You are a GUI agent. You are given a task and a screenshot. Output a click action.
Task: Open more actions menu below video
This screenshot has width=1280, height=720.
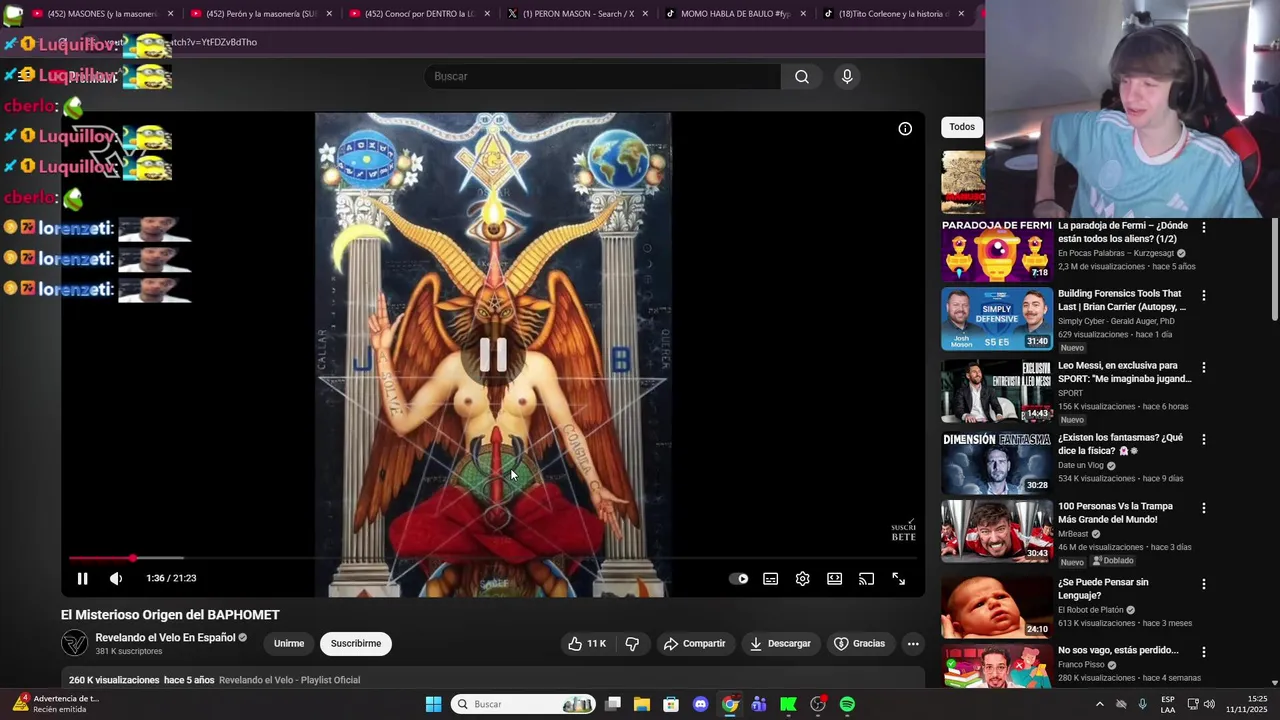(x=913, y=643)
